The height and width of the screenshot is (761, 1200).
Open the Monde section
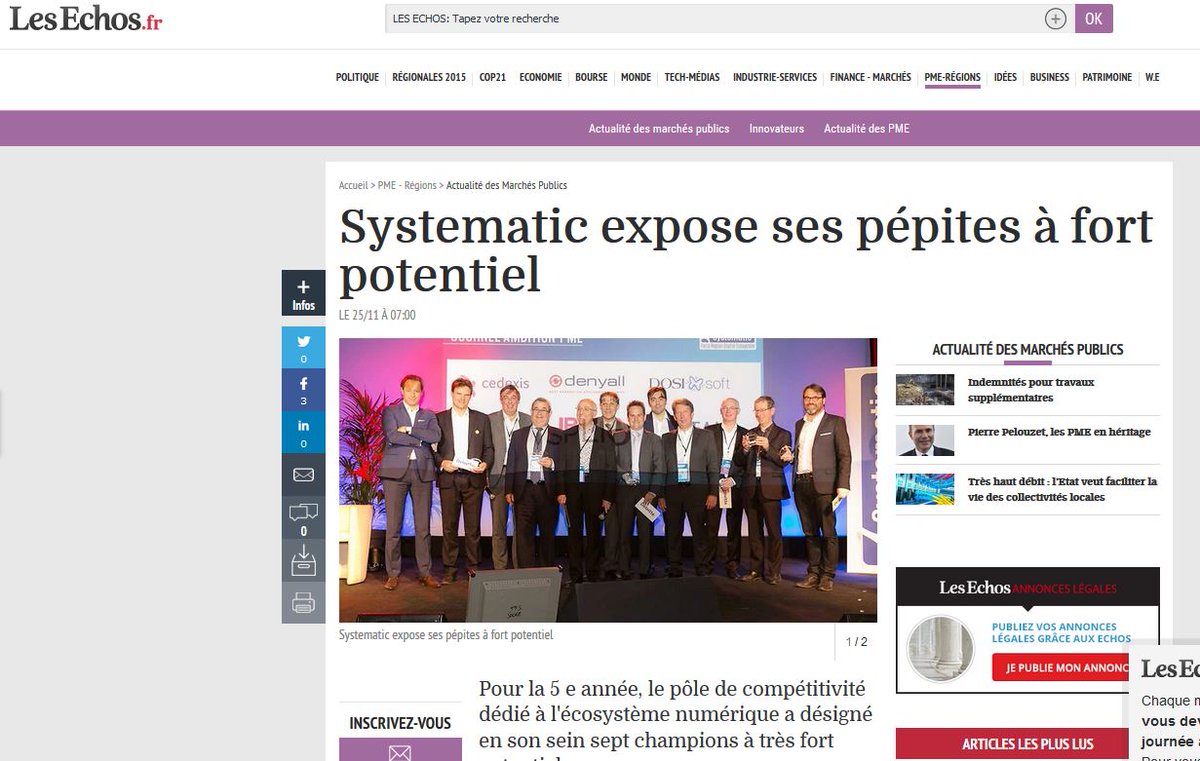[x=636, y=77]
